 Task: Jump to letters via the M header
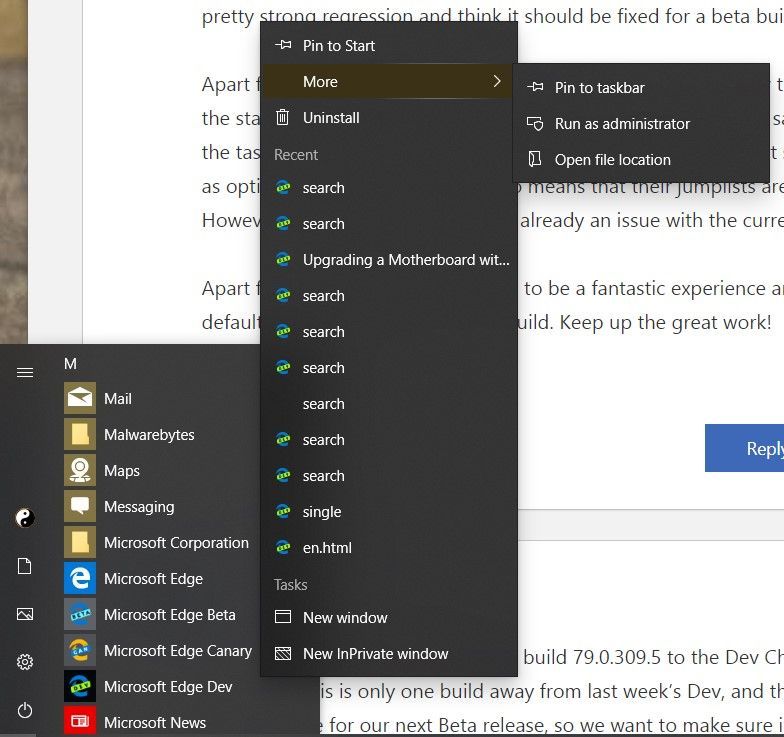[x=70, y=364]
